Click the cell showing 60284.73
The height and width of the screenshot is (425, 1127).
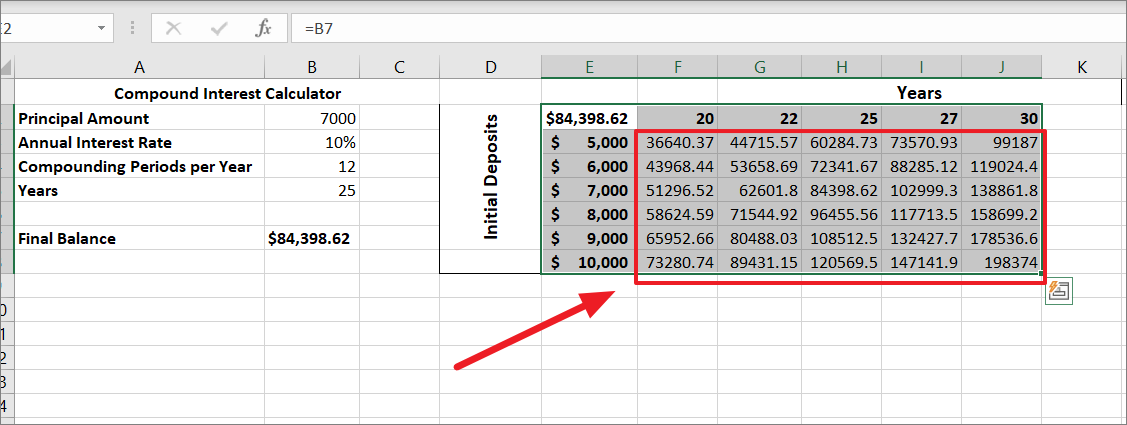click(842, 142)
